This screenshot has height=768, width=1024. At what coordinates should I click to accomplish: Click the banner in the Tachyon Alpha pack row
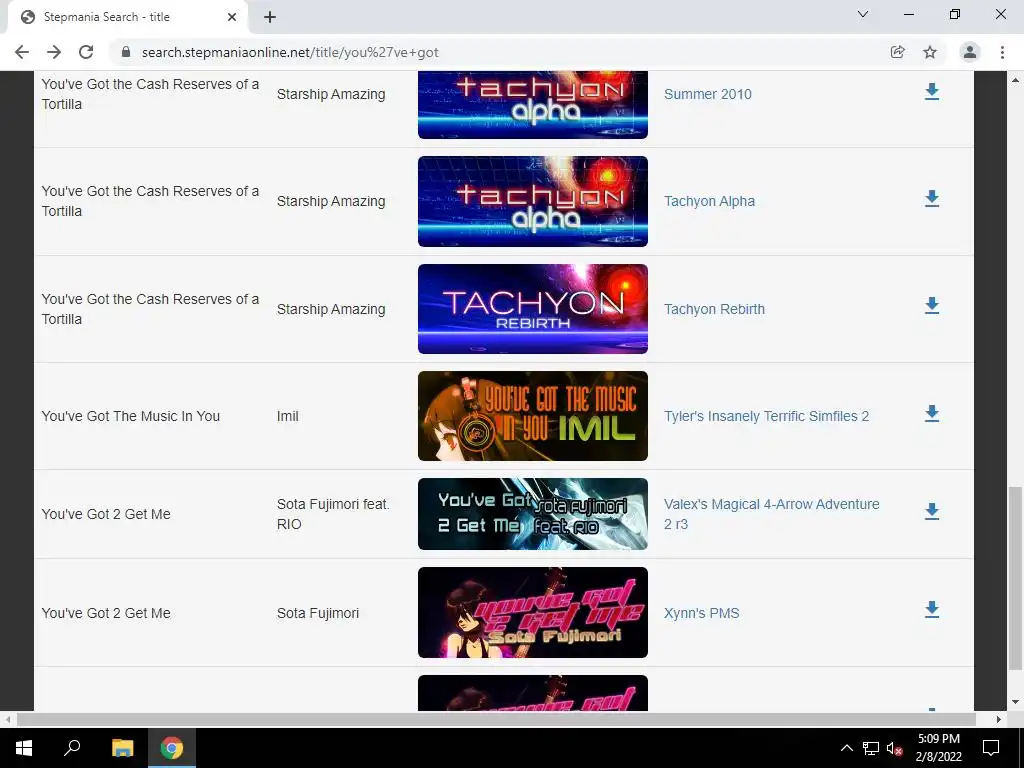click(x=533, y=201)
